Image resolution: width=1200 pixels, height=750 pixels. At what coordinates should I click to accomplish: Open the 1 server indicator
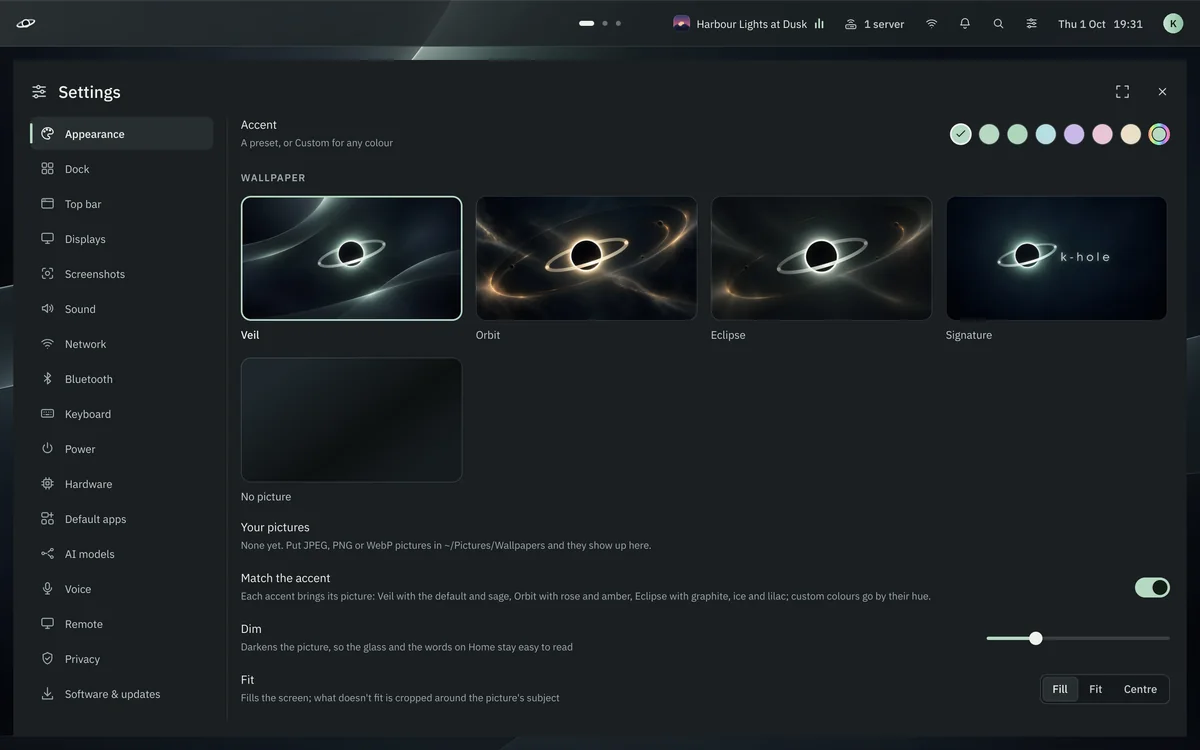[874, 24]
